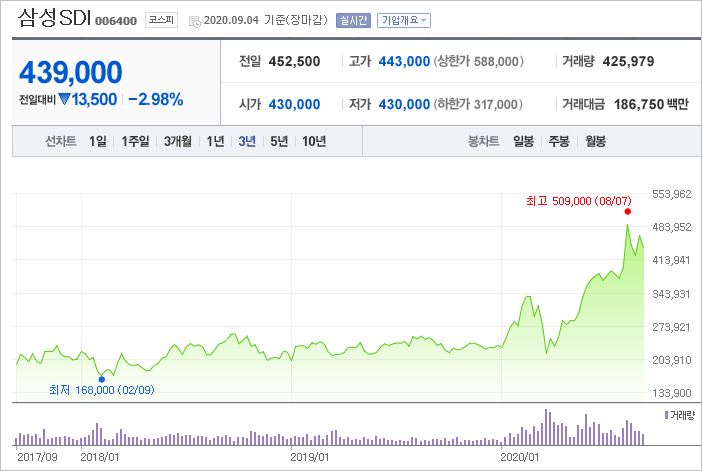The height and width of the screenshot is (471, 702).
Task: Select the 1일 line chart tab
Action: pos(98,141)
